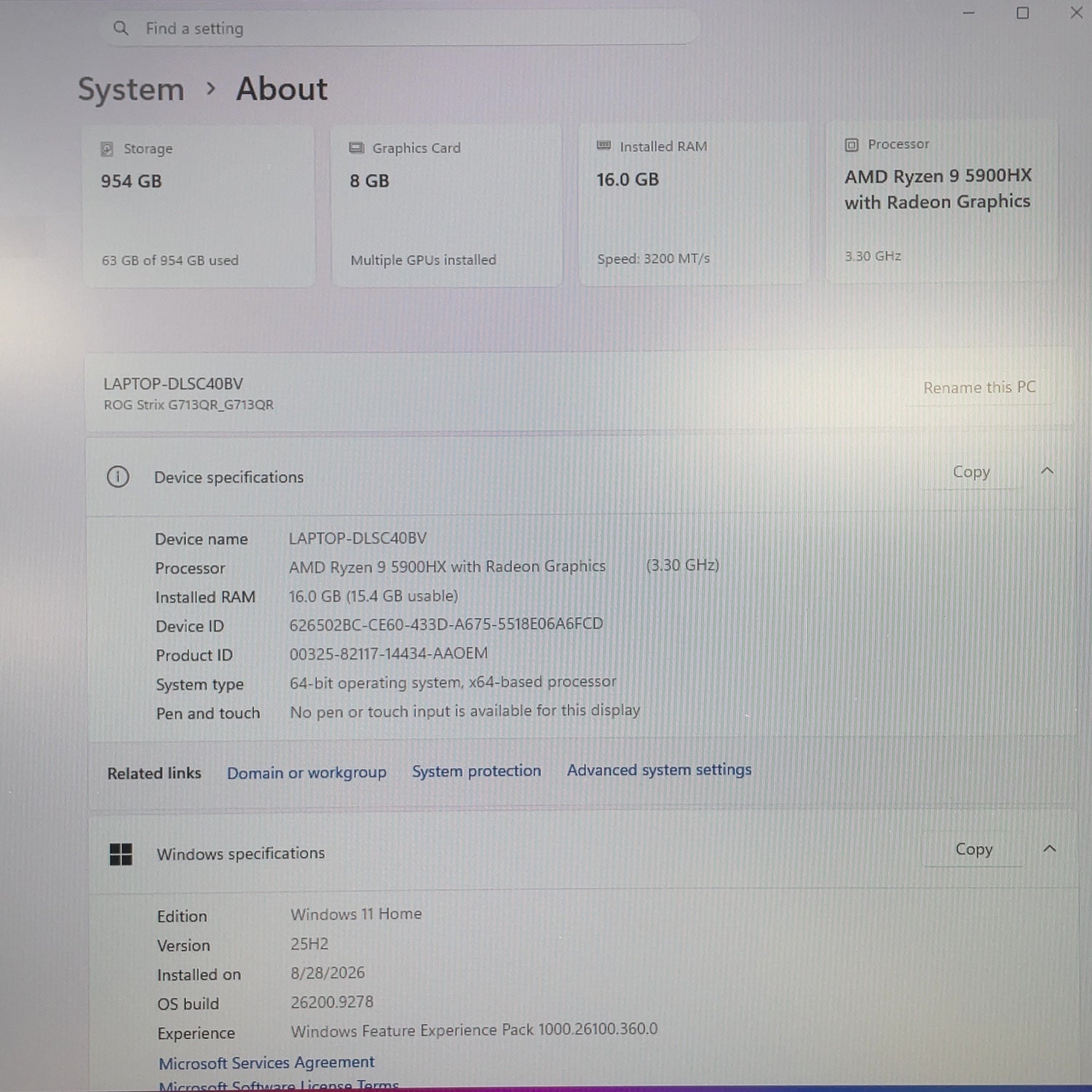Click the Multiple GPUs installed text
The image size is (1092, 1092).
[x=423, y=260]
